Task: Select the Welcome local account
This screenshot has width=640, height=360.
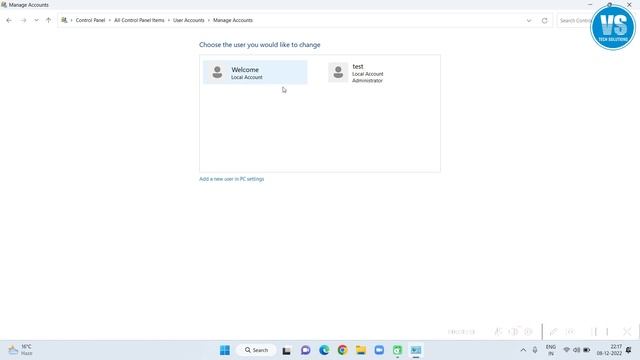Action: pyautogui.click(x=255, y=72)
